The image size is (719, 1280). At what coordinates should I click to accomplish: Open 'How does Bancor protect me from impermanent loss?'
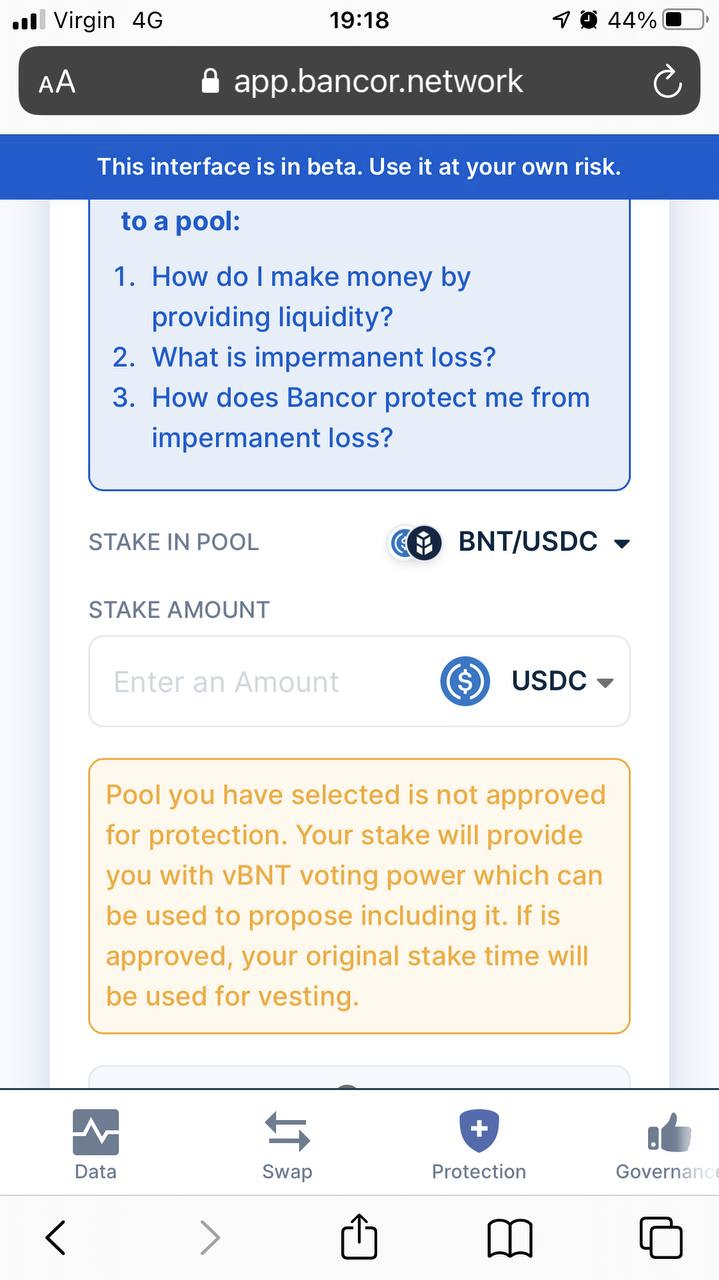pos(370,417)
